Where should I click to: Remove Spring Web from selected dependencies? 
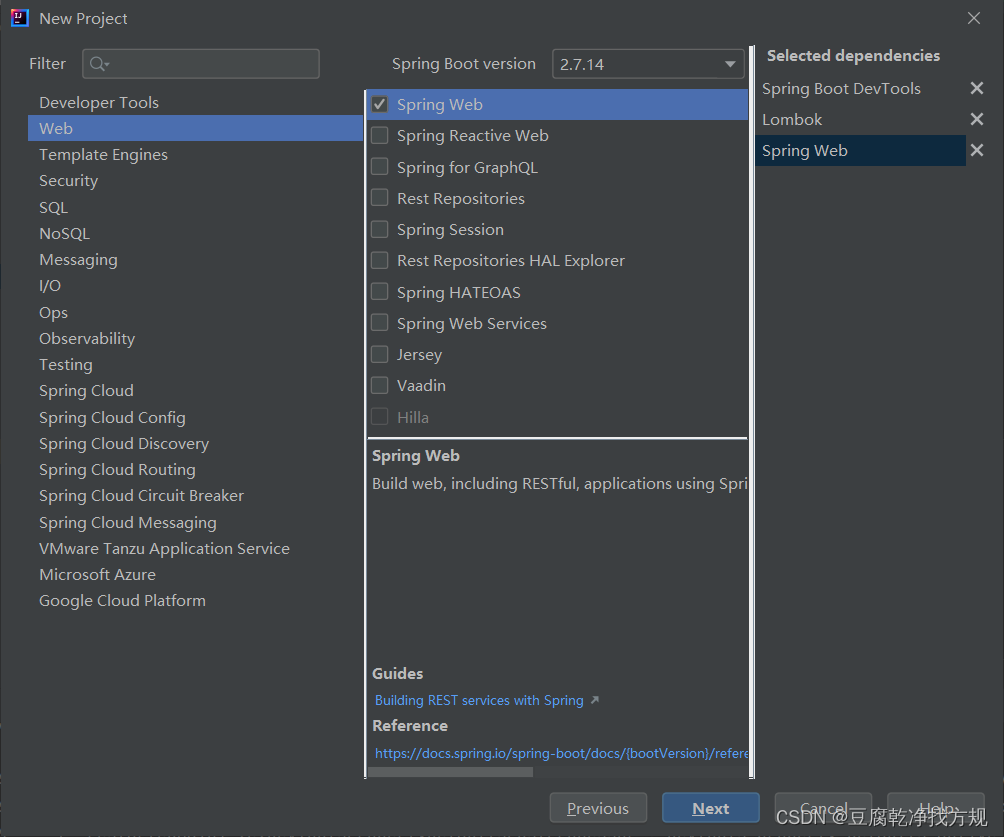pos(976,150)
